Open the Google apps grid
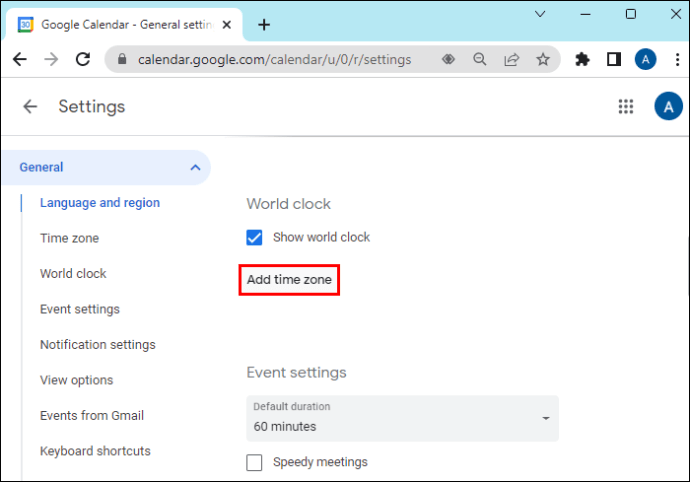This screenshot has width=690, height=482. (x=627, y=106)
